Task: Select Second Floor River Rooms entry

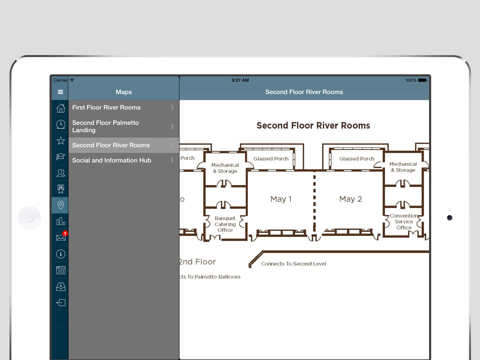Action: [124, 145]
